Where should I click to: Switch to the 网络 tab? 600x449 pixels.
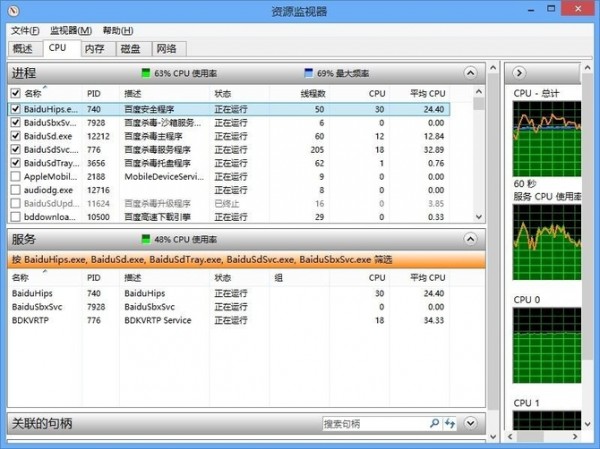click(167, 49)
